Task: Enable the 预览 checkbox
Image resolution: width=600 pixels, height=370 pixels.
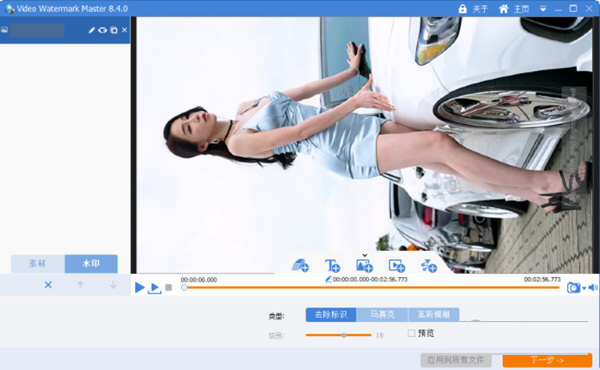Action: [411, 333]
